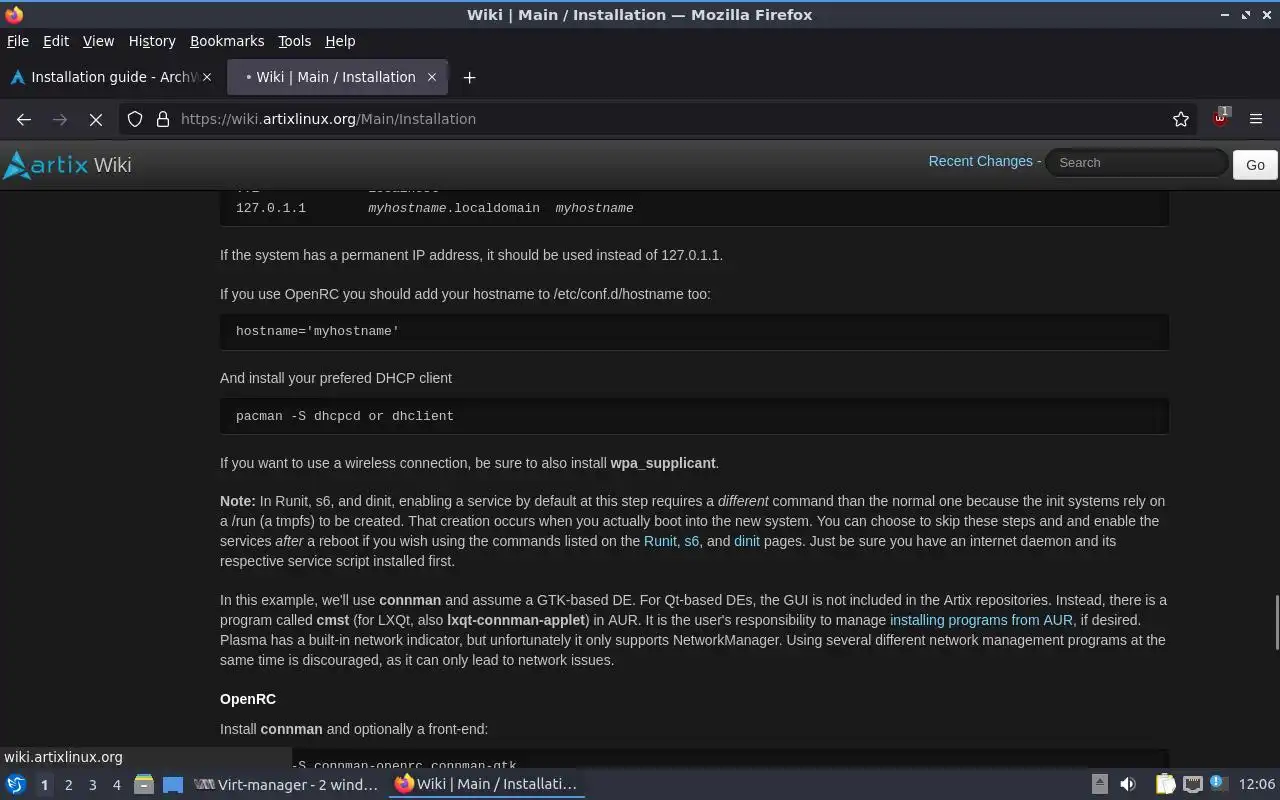Open the LXQt start menu
This screenshot has width=1280, height=800.
(x=16, y=785)
